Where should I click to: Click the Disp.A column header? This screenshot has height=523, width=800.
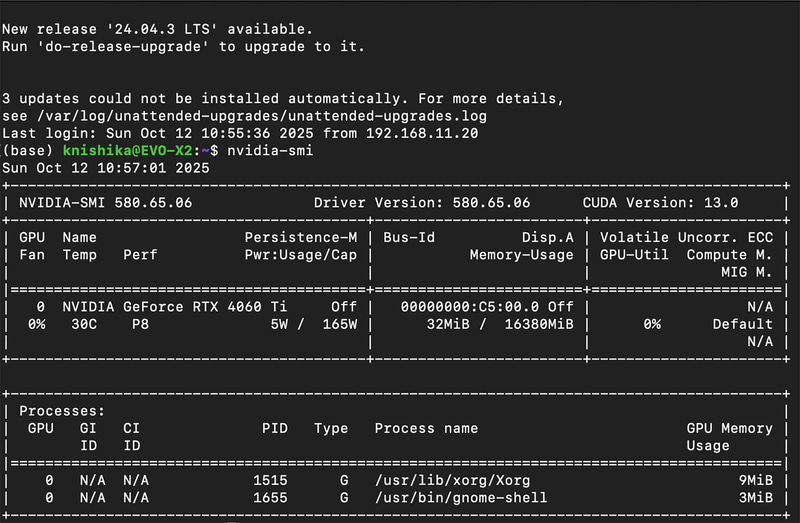(x=547, y=237)
